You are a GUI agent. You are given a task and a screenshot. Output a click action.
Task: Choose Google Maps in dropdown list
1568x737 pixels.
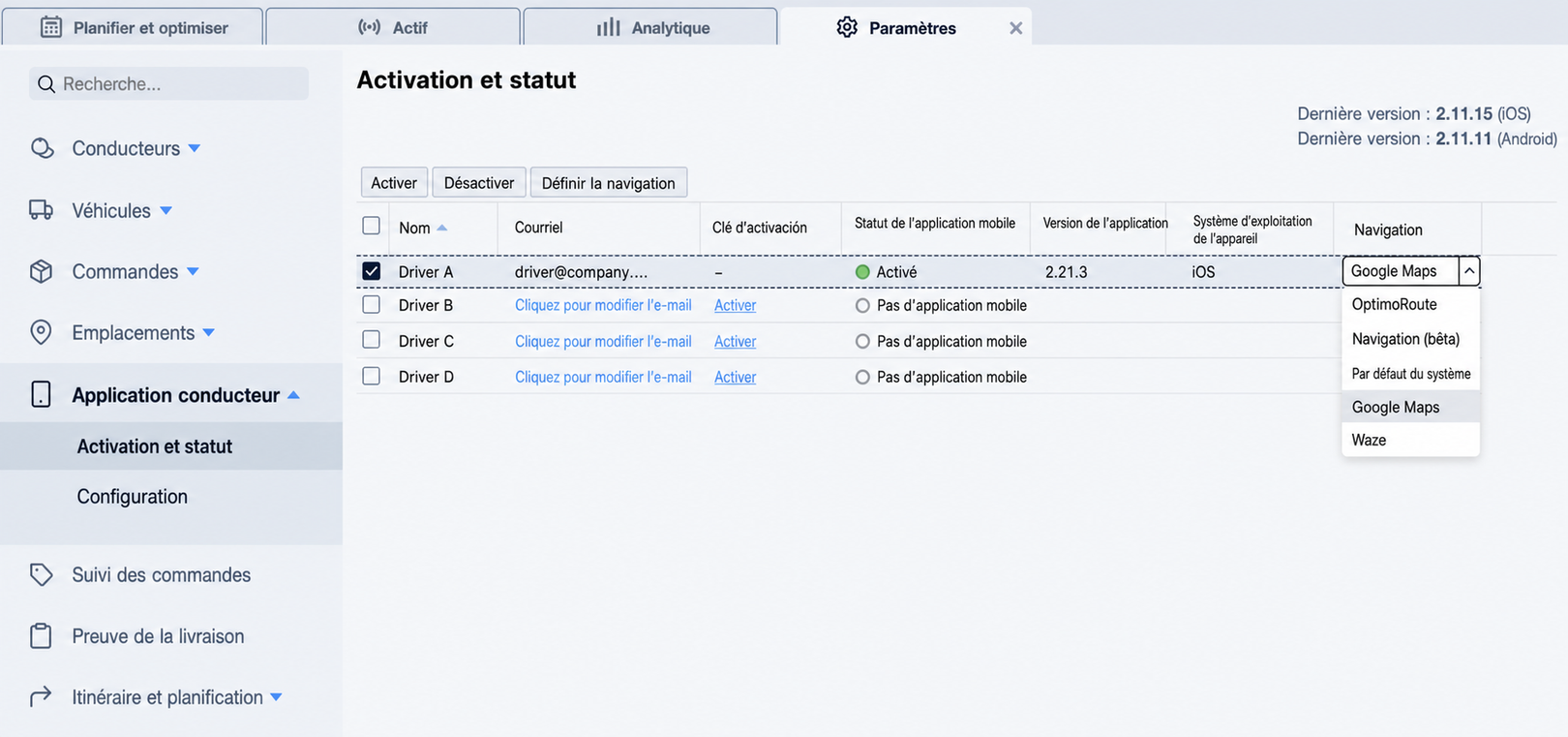(1410, 407)
